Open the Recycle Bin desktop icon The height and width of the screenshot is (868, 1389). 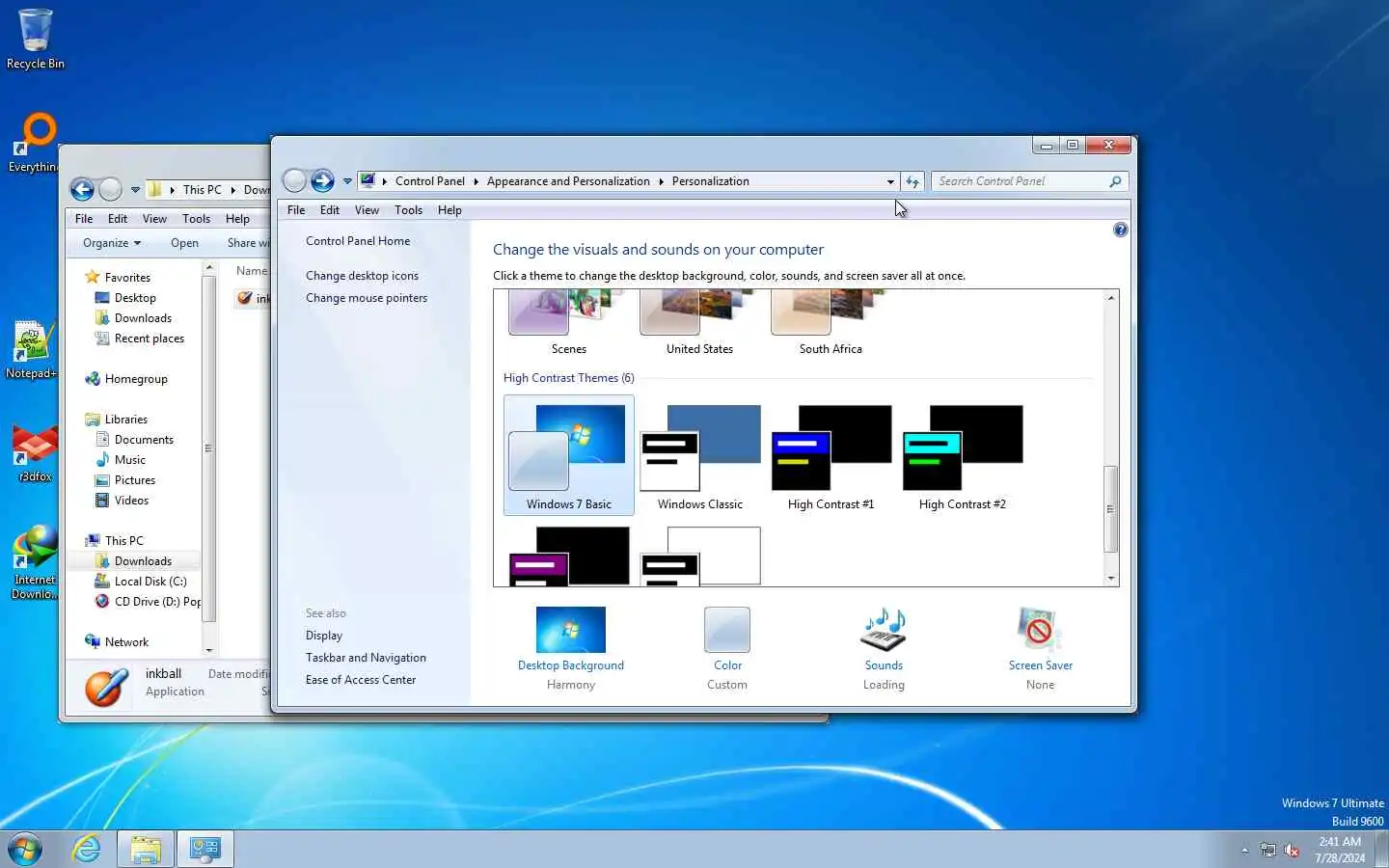click(x=35, y=39)
